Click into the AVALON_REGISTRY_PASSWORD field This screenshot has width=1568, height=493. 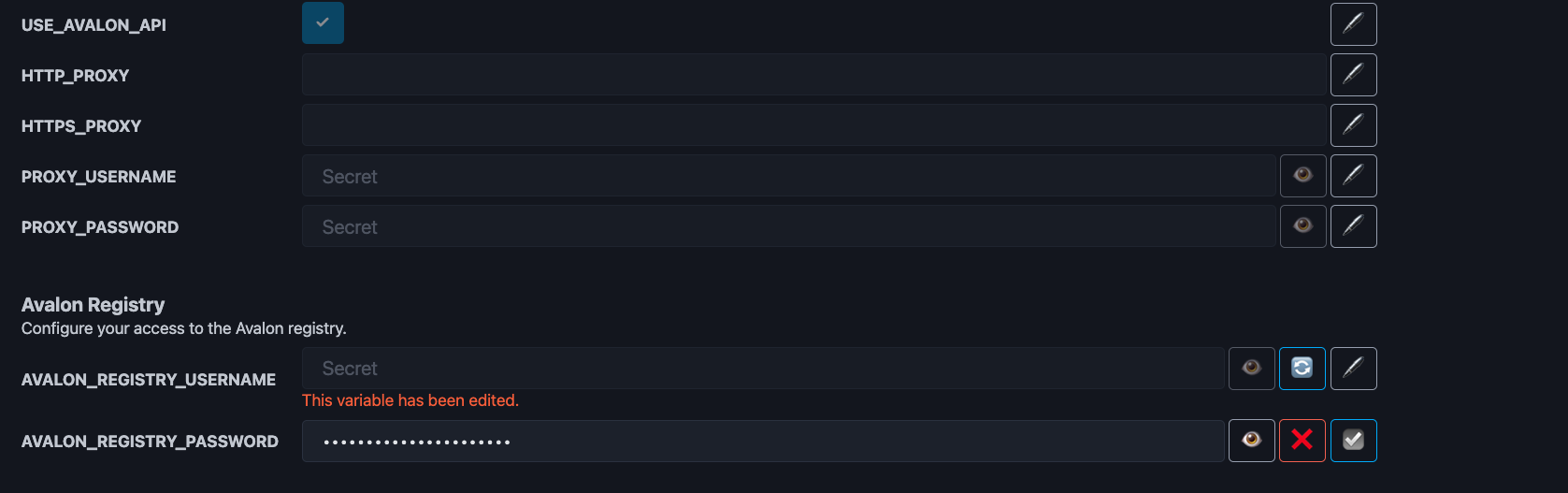762,441
